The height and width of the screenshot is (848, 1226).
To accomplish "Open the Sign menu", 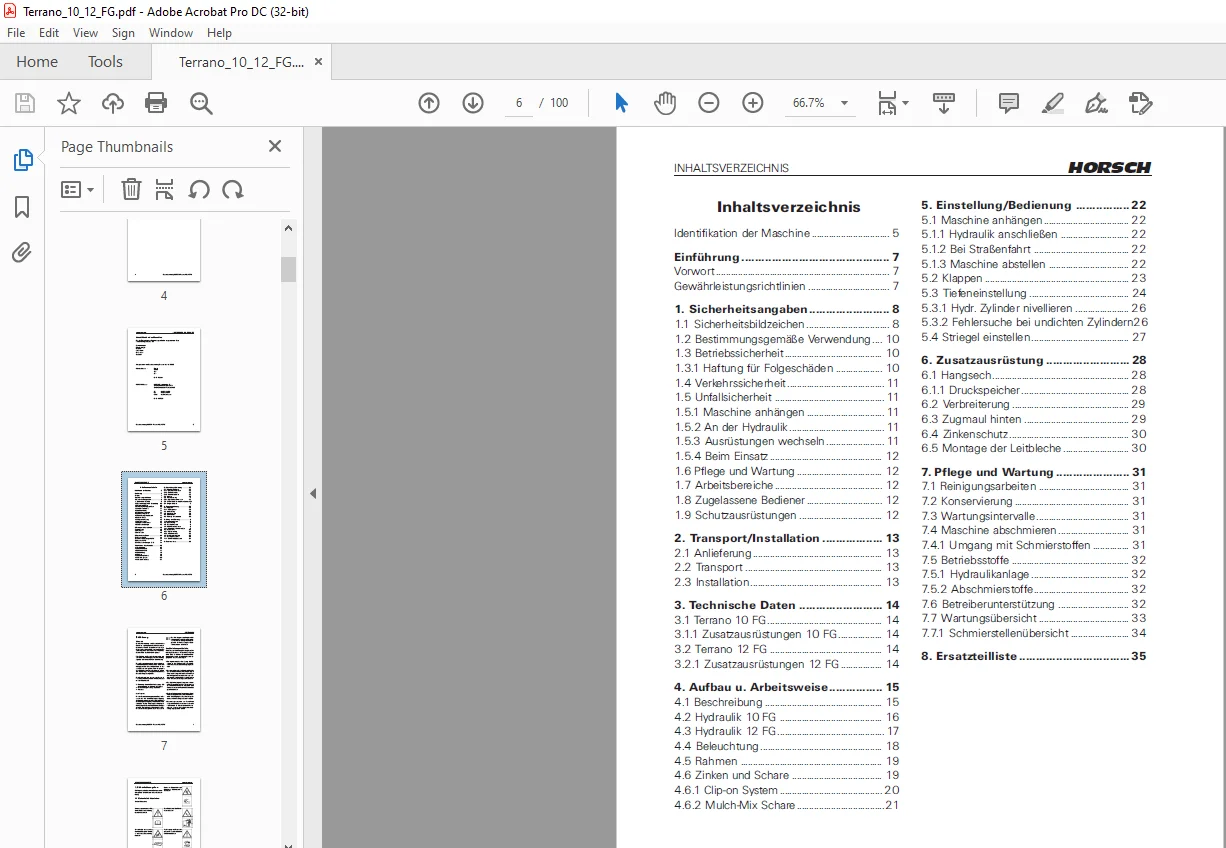I will pyautogui.click(x=123, y=33).
